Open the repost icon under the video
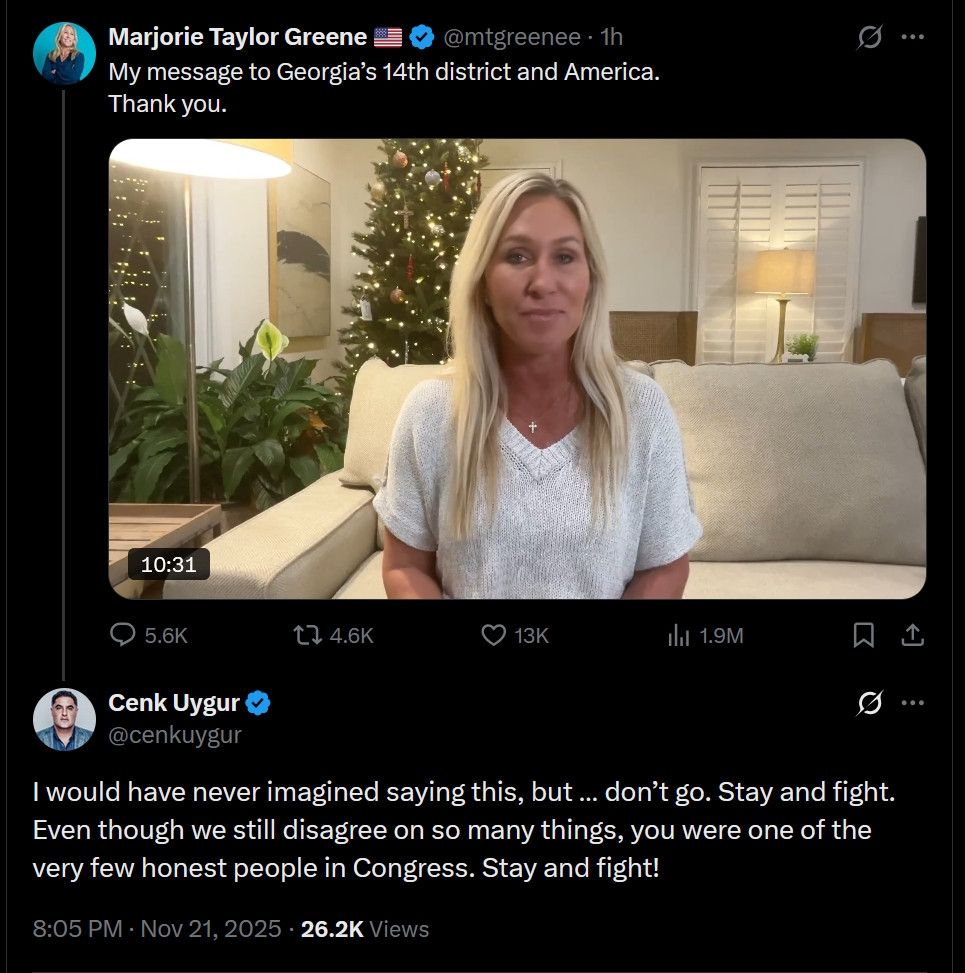Image resolution: width=965 pixels, height=973 pixels. 306,634
